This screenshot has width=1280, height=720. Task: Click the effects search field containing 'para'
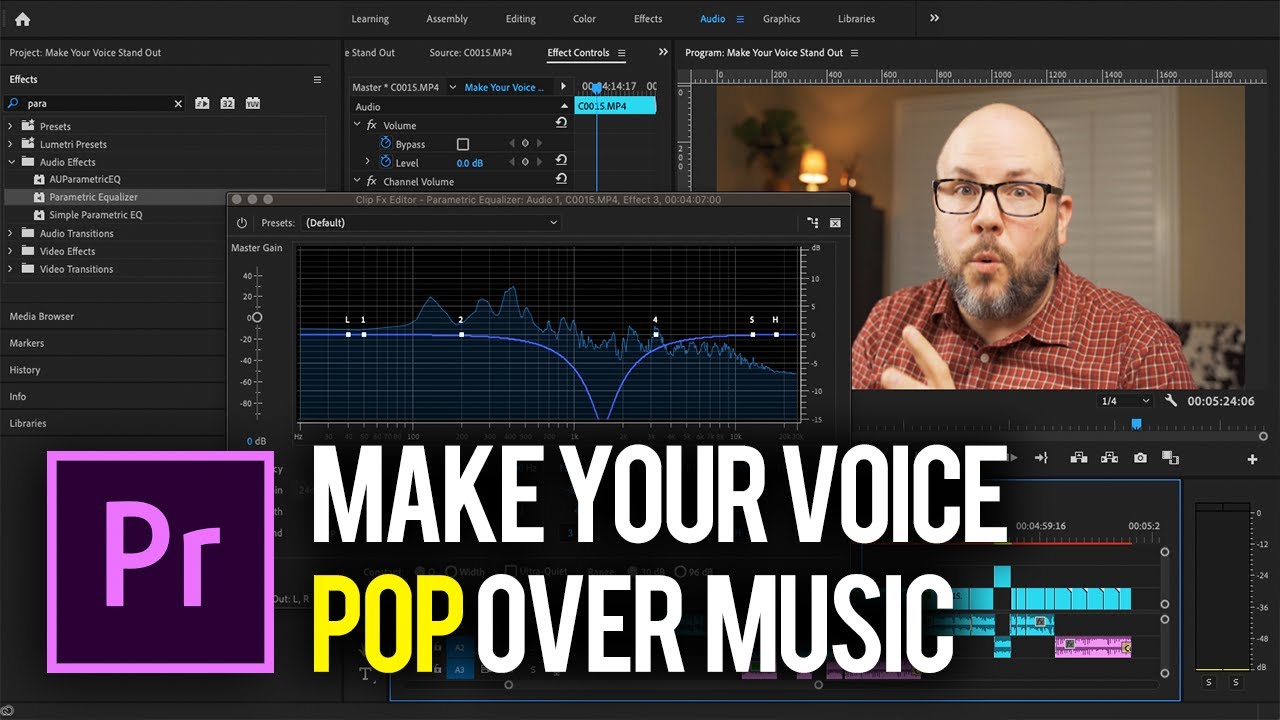[95, 103]
